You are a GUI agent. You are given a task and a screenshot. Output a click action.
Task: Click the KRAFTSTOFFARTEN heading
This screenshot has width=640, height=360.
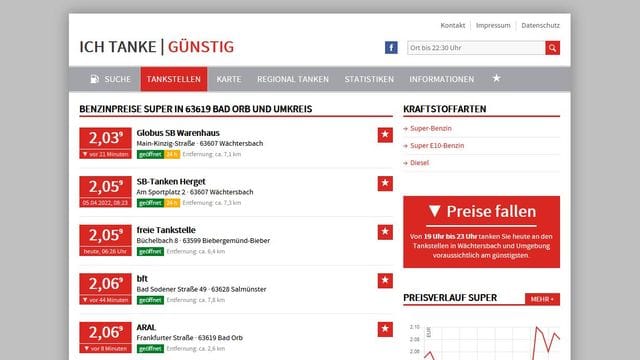tap(444, 109)
